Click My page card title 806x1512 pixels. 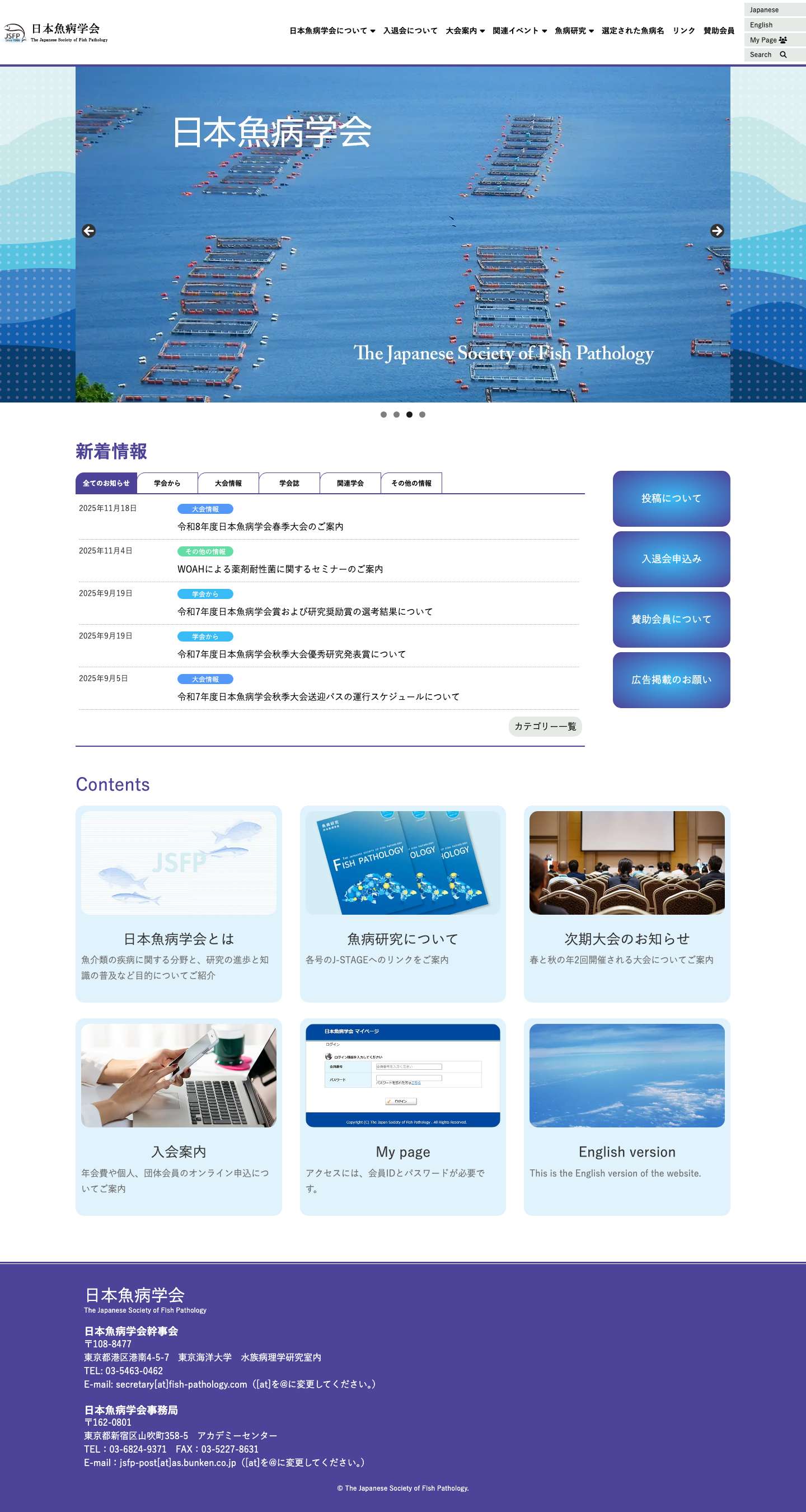(x=402, y=1152)
